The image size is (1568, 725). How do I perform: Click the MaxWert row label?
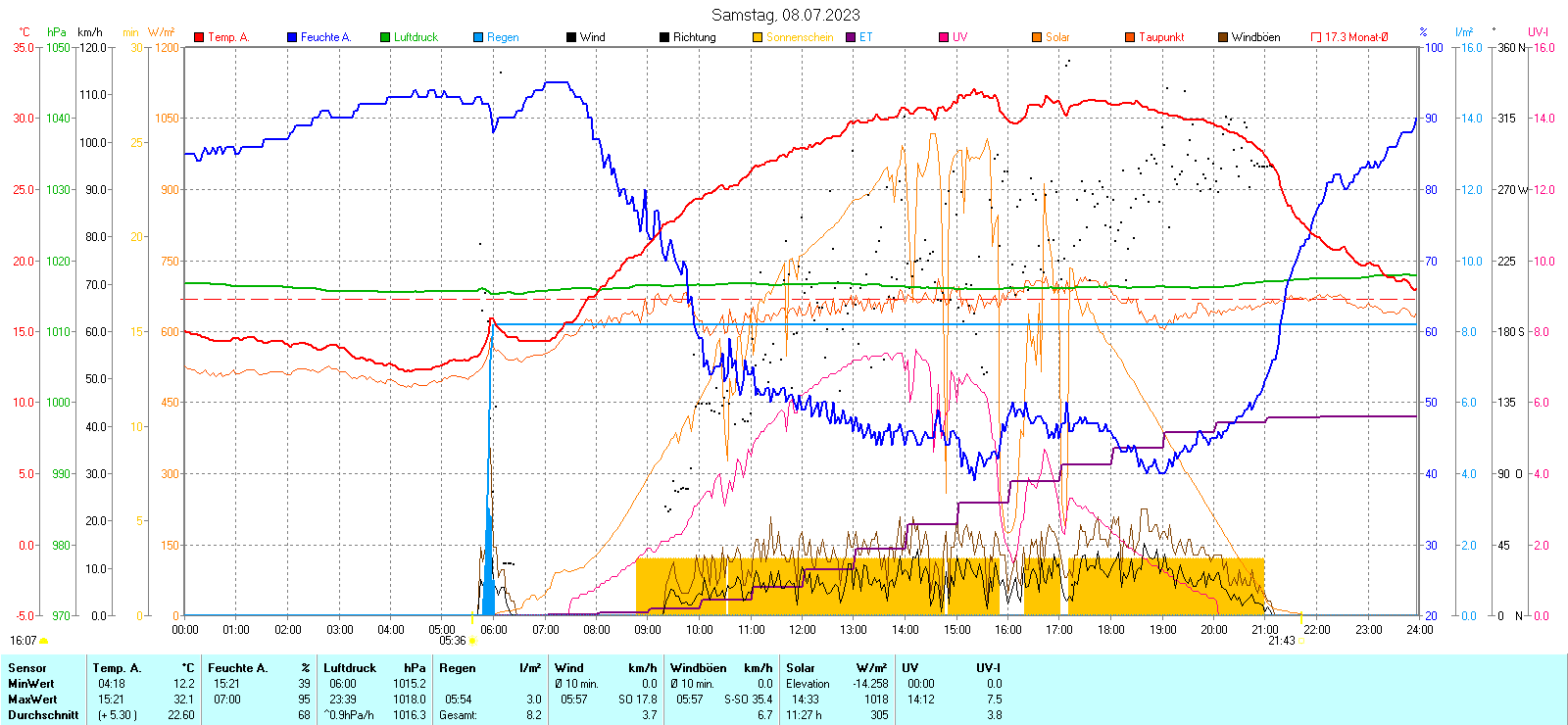click(x=32, y=700)
